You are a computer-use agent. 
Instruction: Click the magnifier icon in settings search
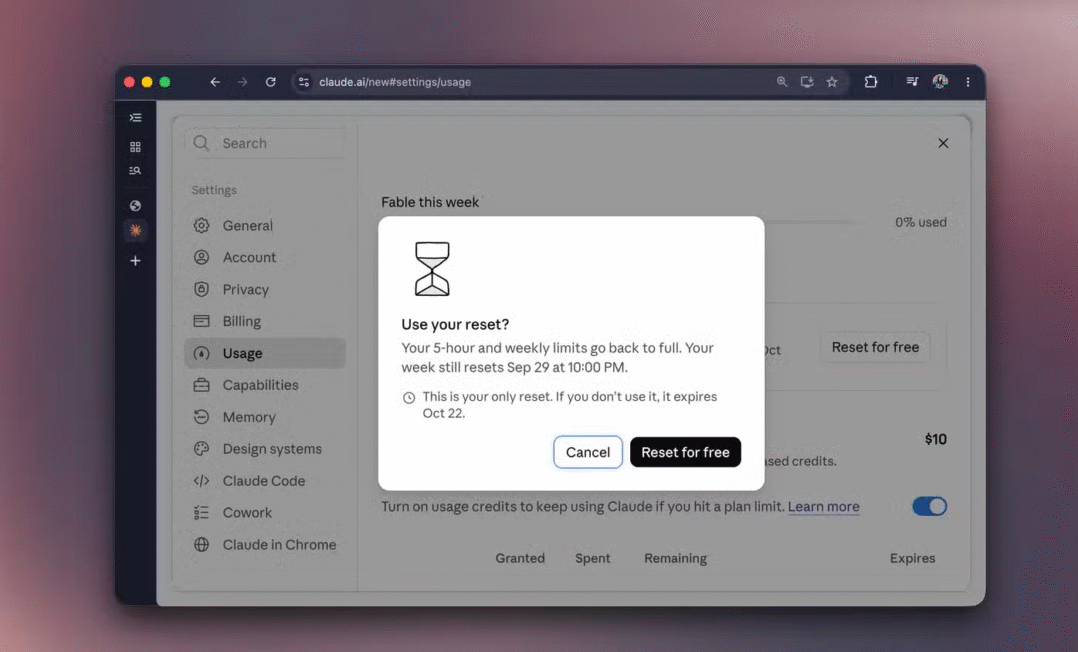(201, 143)
